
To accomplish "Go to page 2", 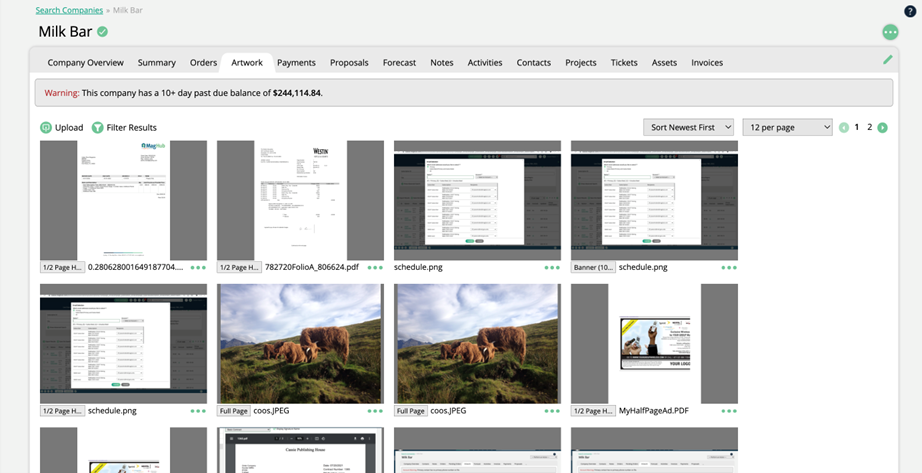I will [x=870, y=127].
